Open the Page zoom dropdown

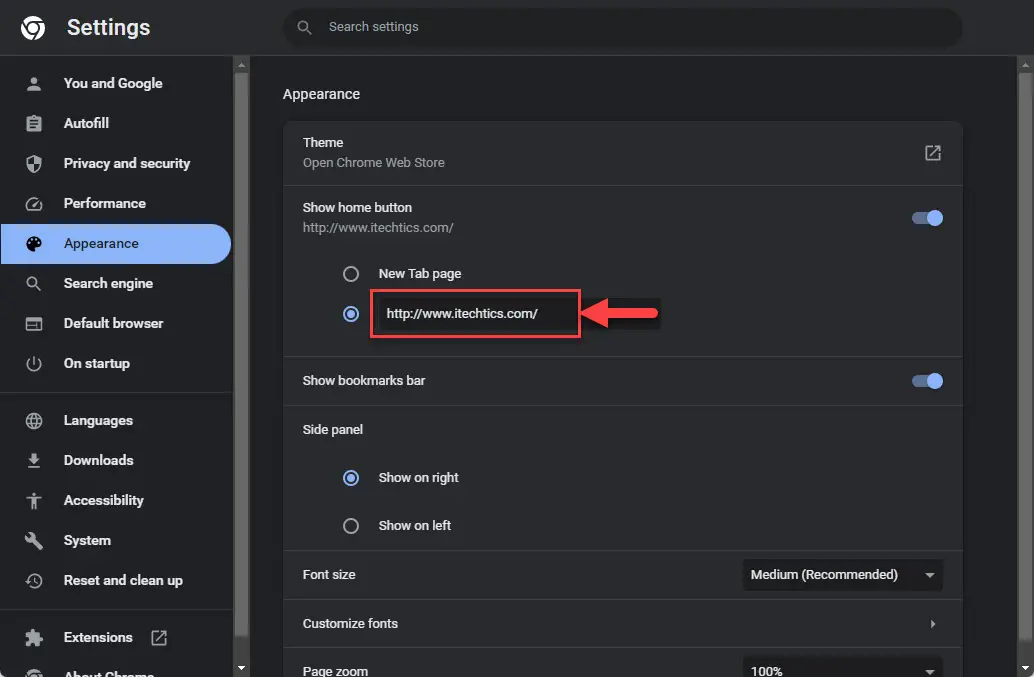tap(842, 668)
